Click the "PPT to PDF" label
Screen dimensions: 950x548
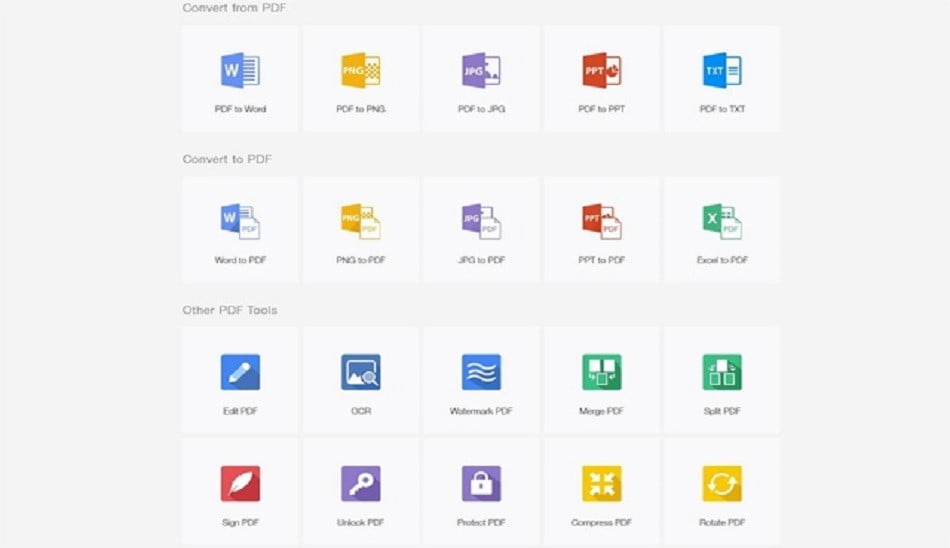pyautogui.click(x=602, y=260)
